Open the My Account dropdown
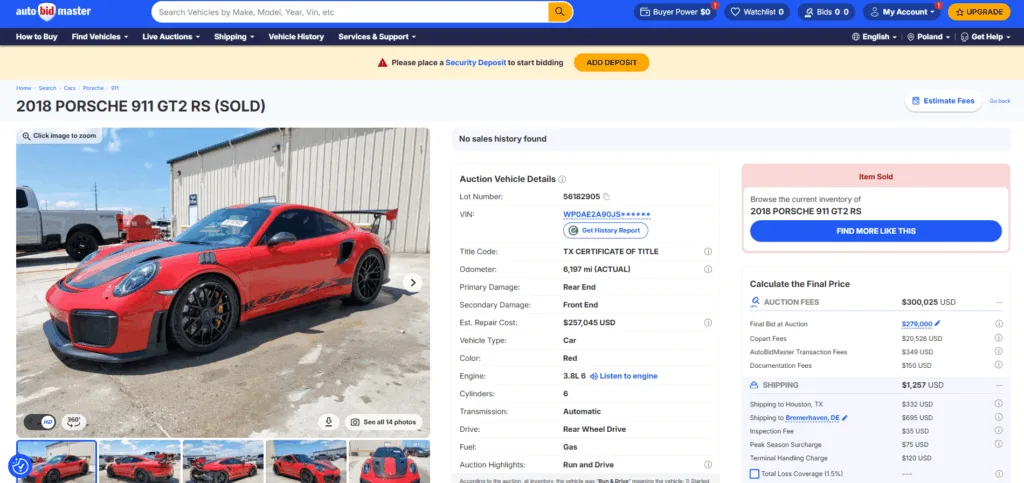 pyautogui.click(x=903, y=12)
